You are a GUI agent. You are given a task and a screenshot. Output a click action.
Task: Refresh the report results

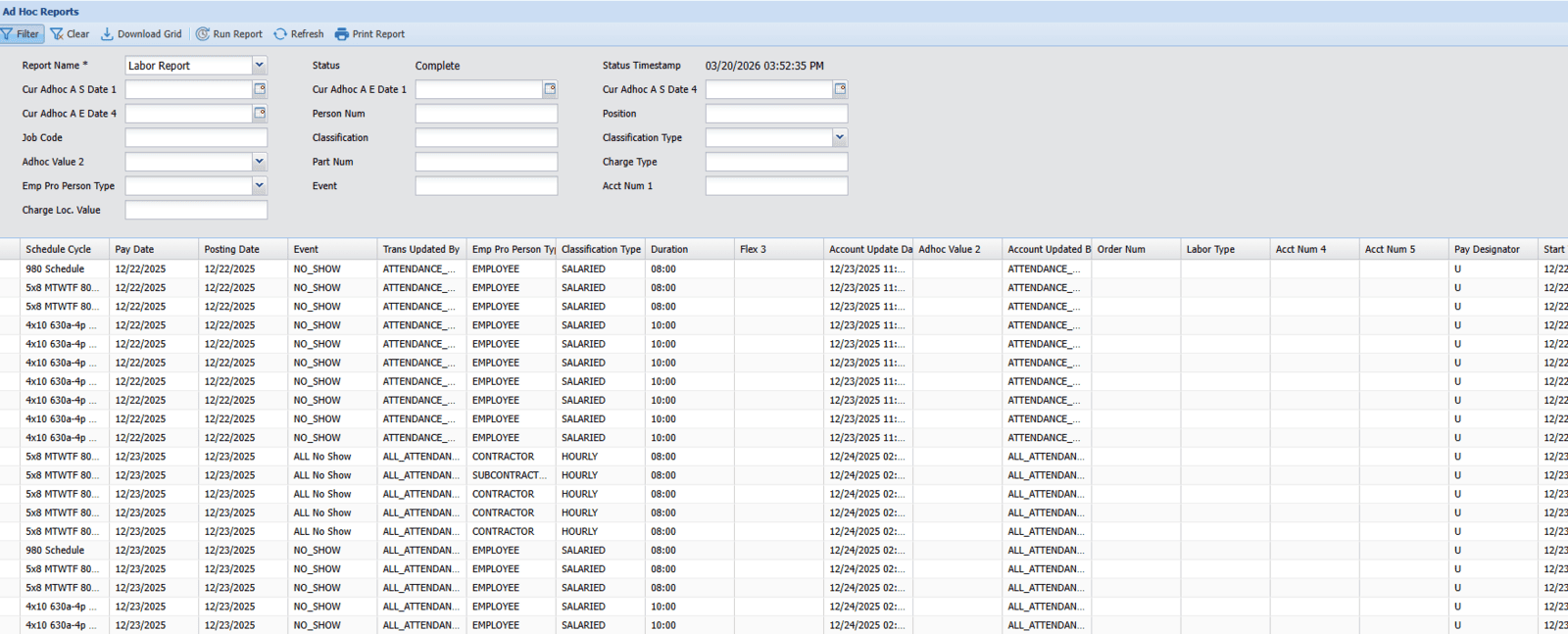[299, 34]
